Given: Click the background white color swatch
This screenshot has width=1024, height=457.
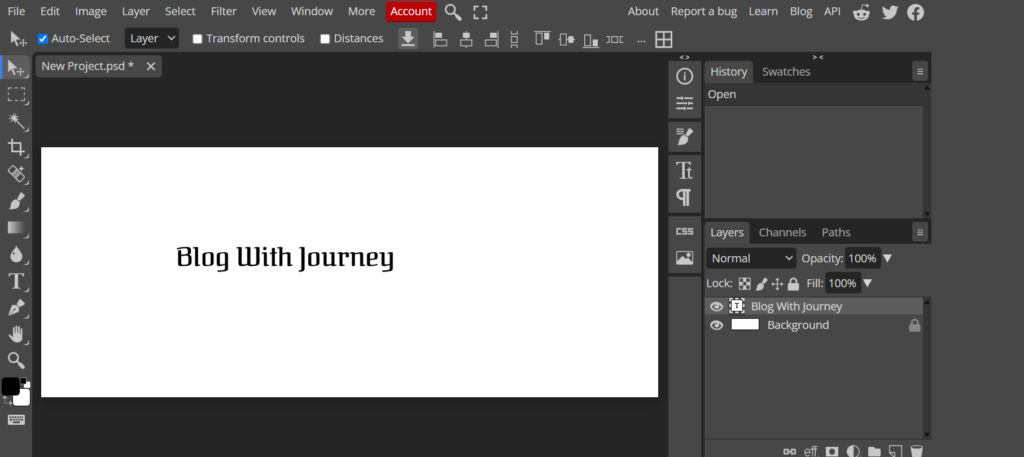Looking at the screenshot, I should [22, 397].
